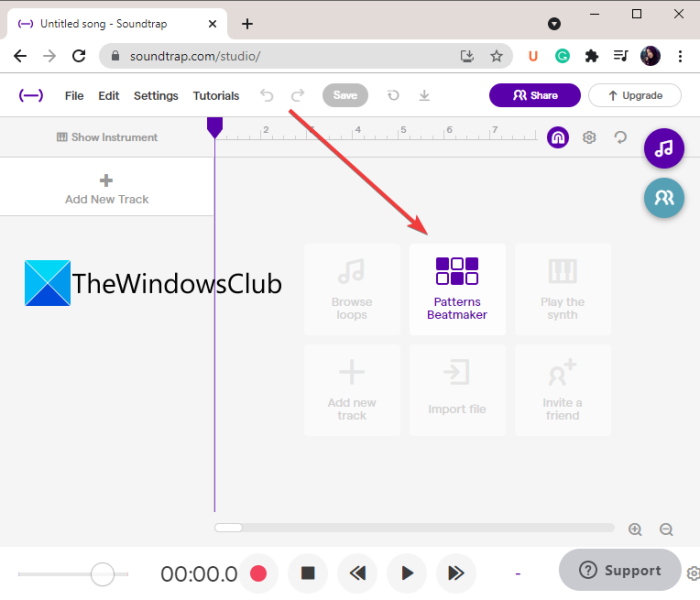The width and height of the screenshot is (700, 600).
Task: Open the Tutorials menu
Action: pos(216,96)
